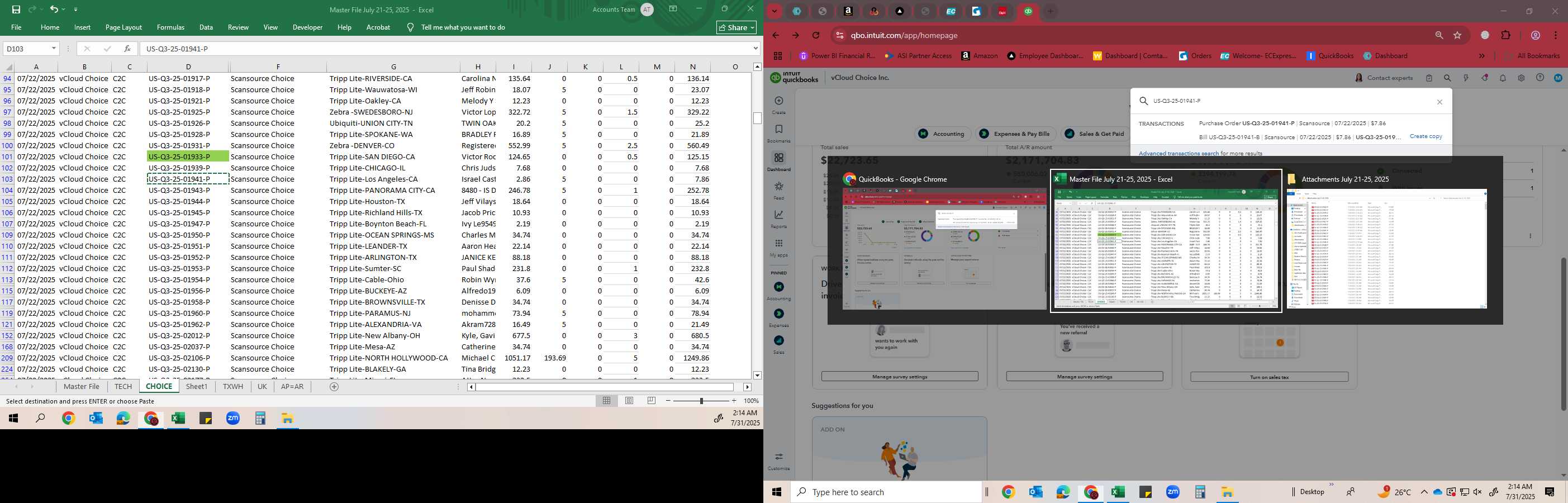Click the Insert Function fx icon
1568x503 pixels.
click(127, 49)
